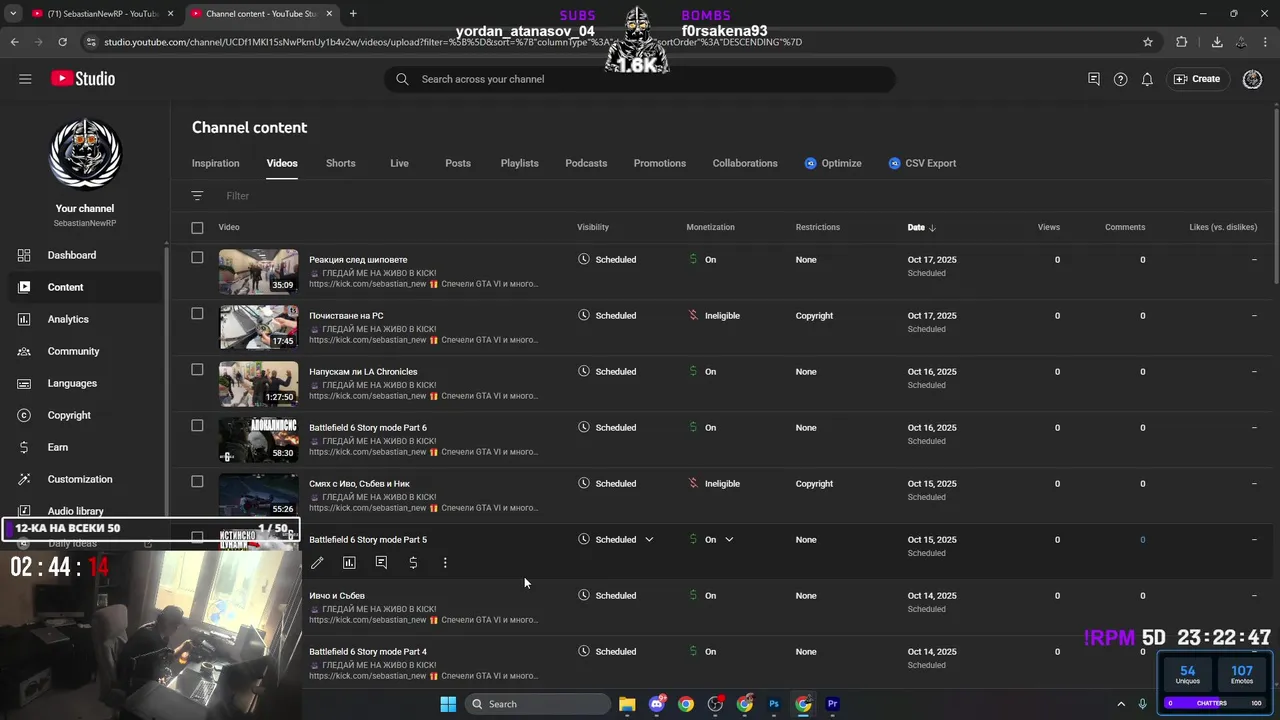
Task: Click the pencil details icon for Battlefield 6 Part 5
Action: pyautogui.click(x=317, y=563)
